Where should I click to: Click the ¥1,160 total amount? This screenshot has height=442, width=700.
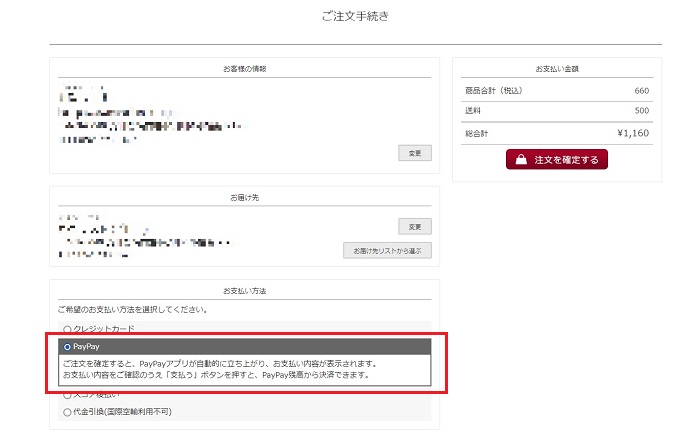(x=633, y=131)
